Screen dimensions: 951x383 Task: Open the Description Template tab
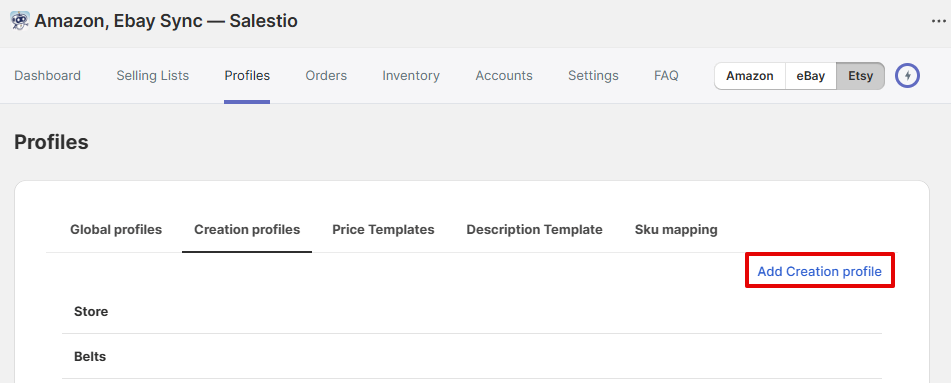pyautogui.click(x=534, y=230)
